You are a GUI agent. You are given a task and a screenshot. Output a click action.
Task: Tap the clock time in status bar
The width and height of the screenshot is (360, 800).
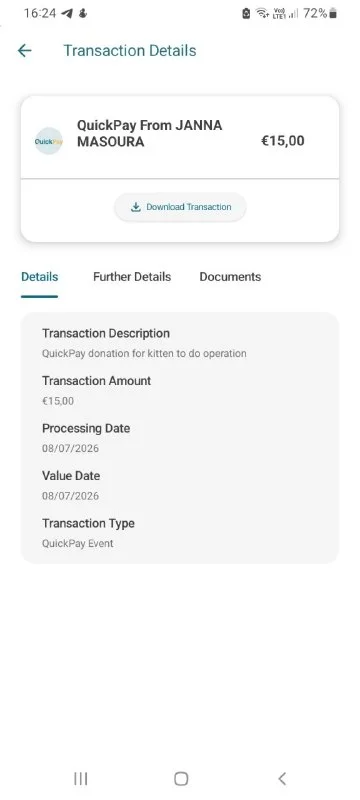tap(40, 13)
